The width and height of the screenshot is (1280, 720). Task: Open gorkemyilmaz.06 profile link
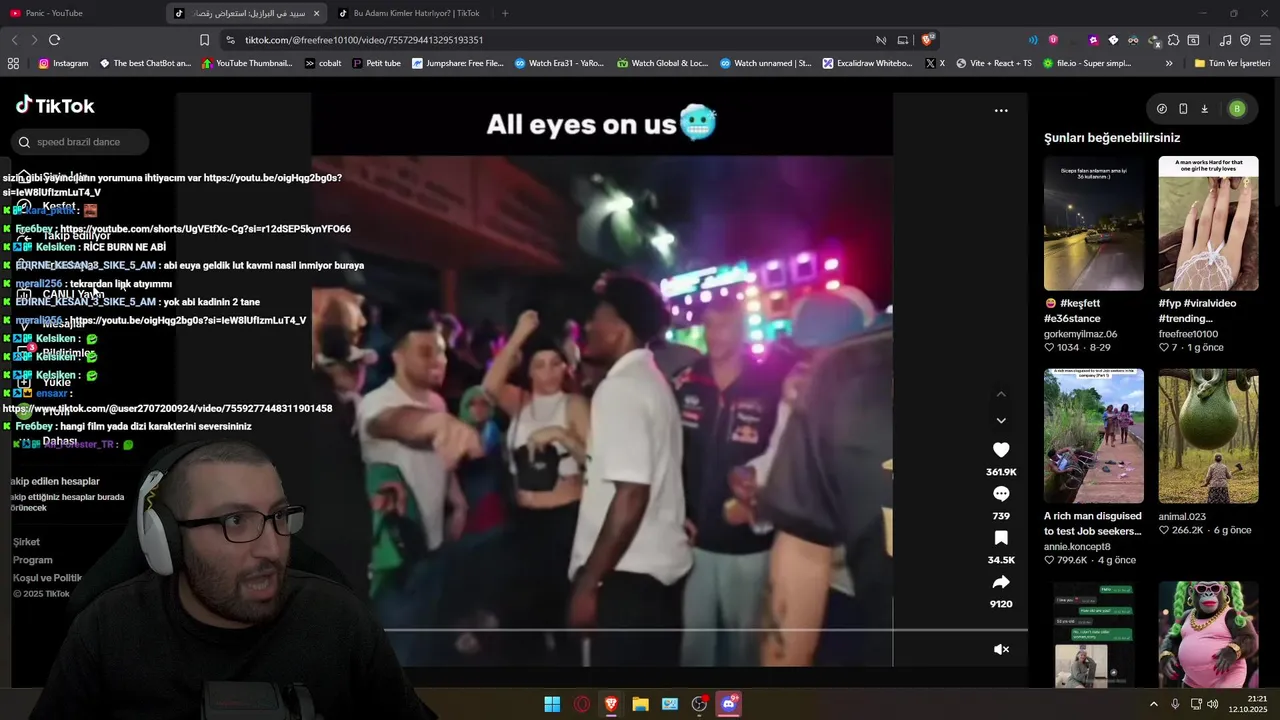click(1080, 334)
